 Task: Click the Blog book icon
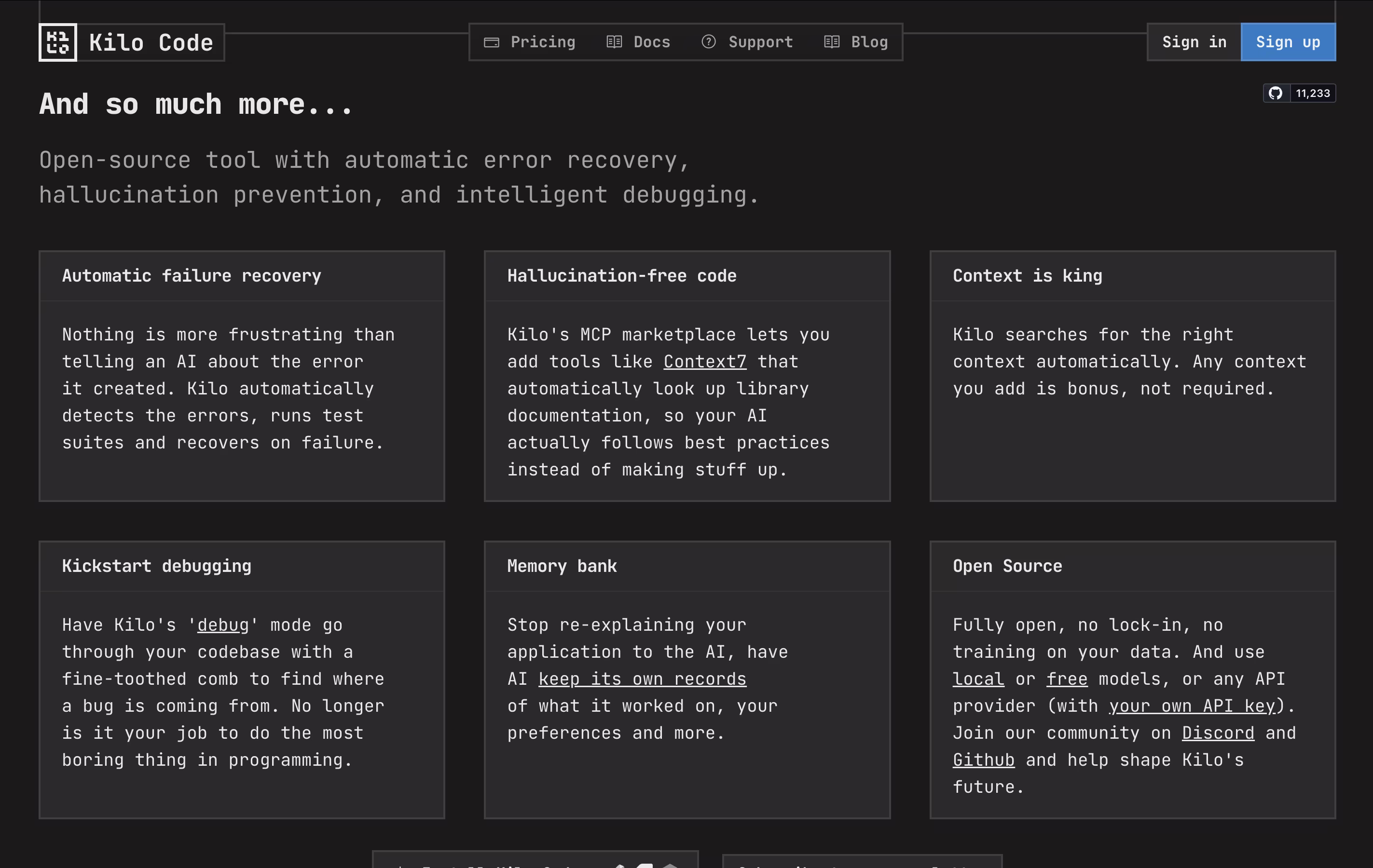831,42
